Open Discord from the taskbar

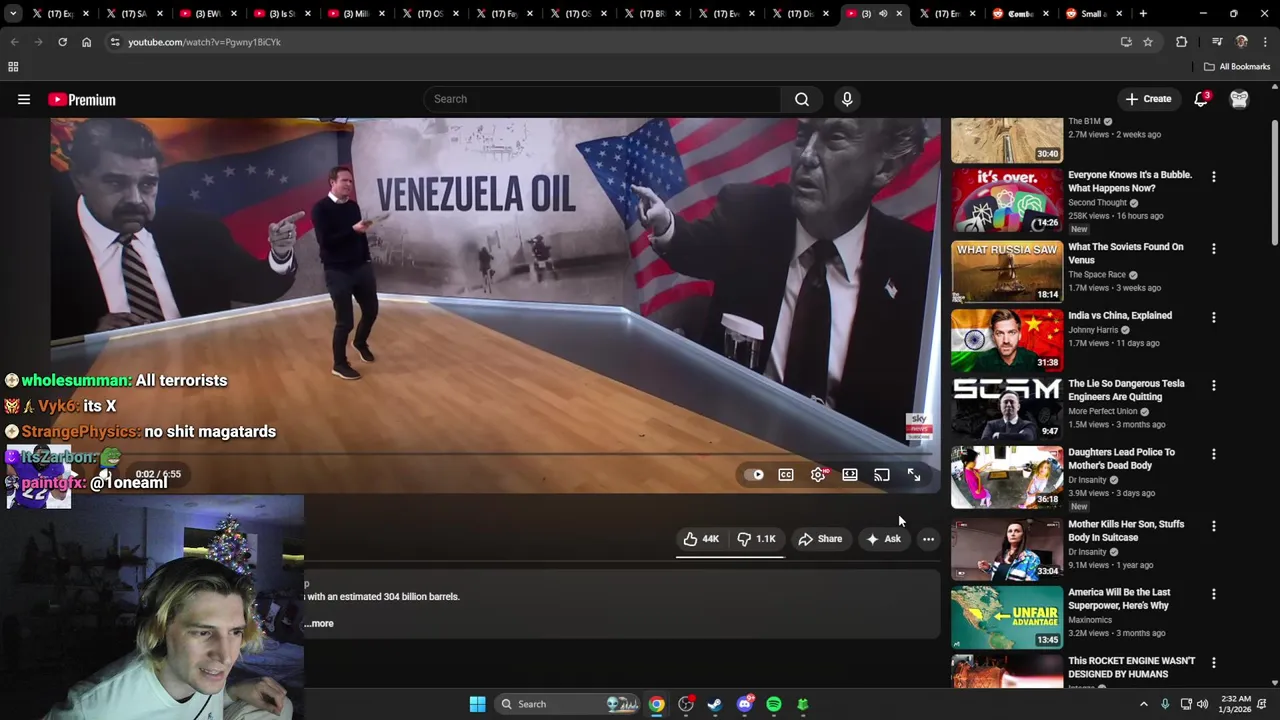tap(744, 704)
